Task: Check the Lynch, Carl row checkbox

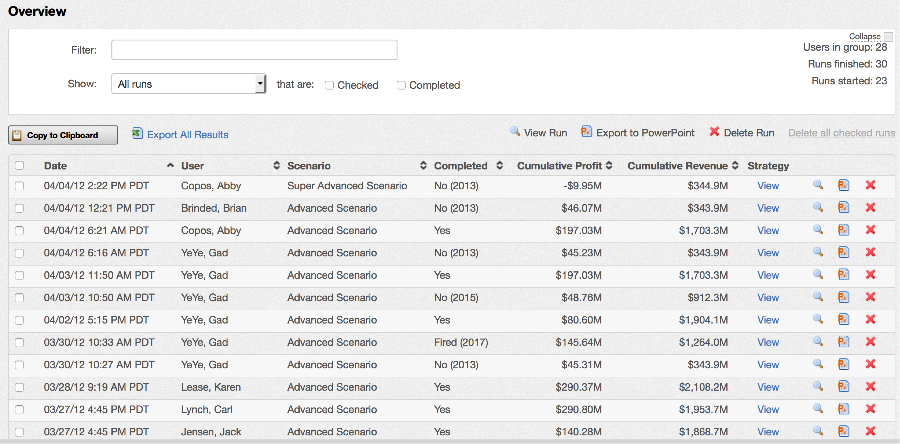Action: tap(20, 409)
